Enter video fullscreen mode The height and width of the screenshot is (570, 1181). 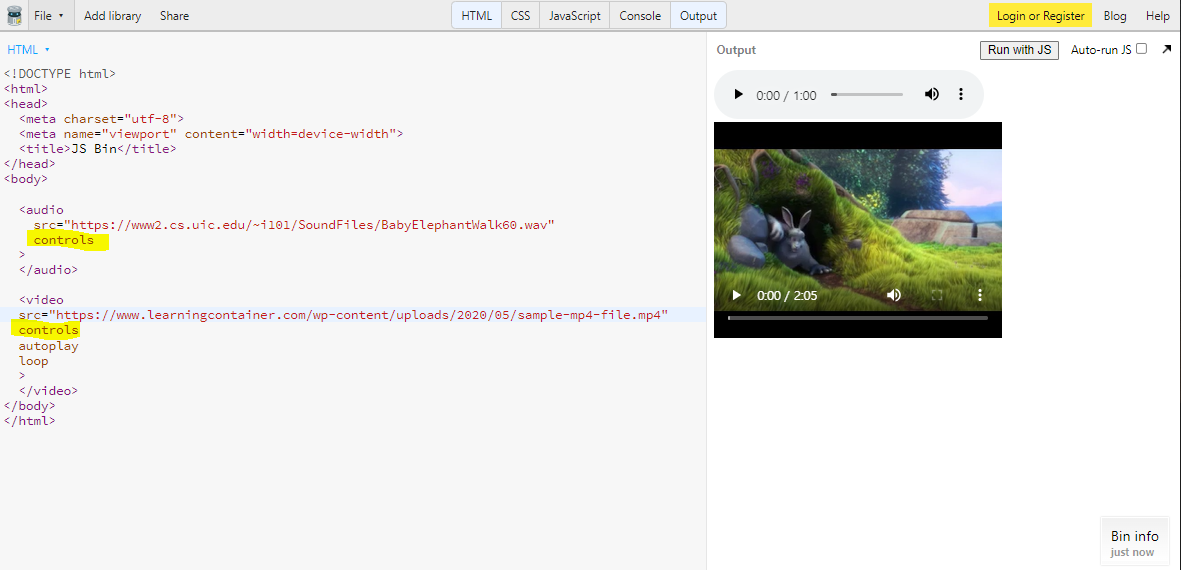coord(938,295)
